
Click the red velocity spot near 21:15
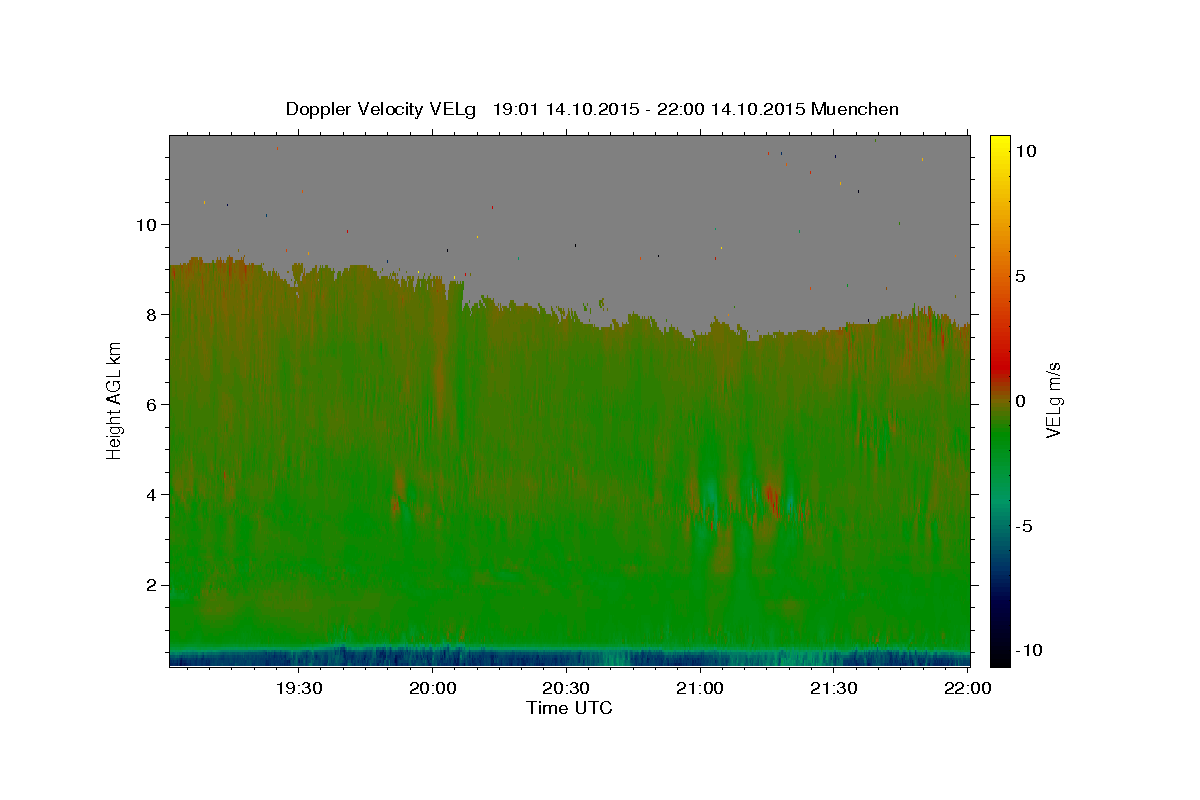771,495
